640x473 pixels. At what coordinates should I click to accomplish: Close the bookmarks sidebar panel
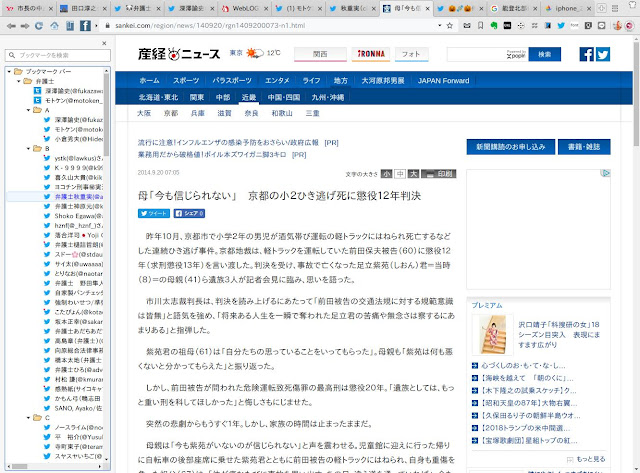click(x=104, y=43)
